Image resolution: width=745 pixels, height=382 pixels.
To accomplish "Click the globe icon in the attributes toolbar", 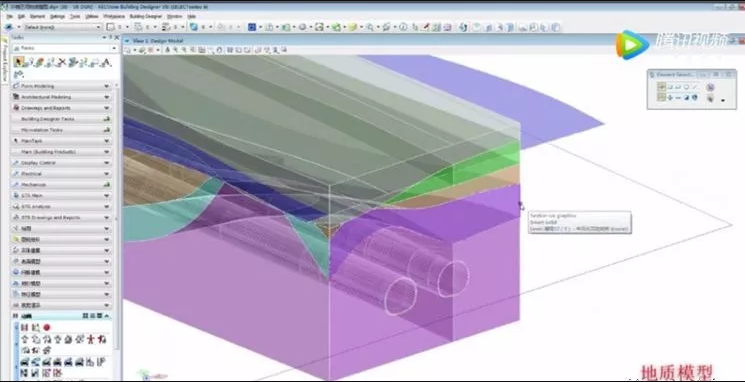I will pos(193,27).
